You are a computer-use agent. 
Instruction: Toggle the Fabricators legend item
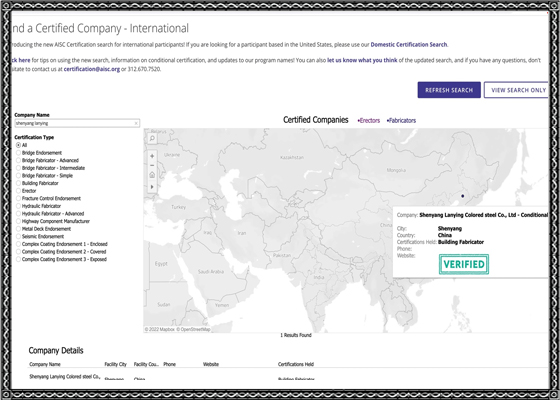tap(401, 121)
